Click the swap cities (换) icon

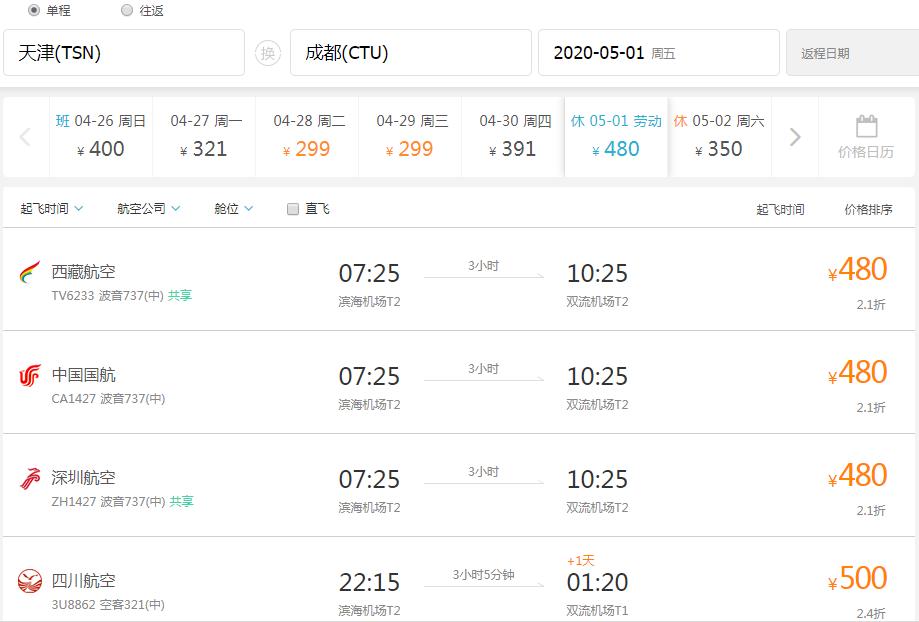click(267, 53)
